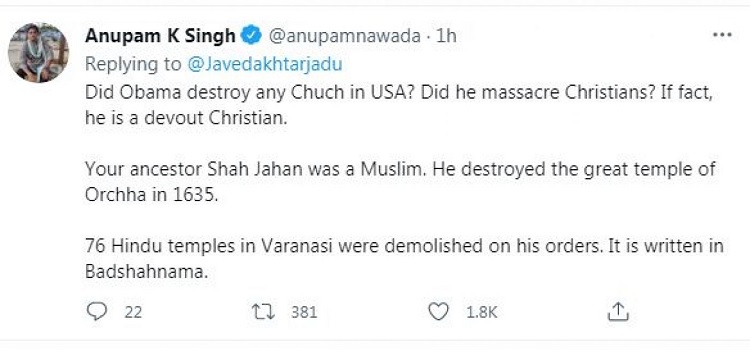The image size is (750, 360).
Task: Click the 'Replying to' label text
Action: point(133,64)
